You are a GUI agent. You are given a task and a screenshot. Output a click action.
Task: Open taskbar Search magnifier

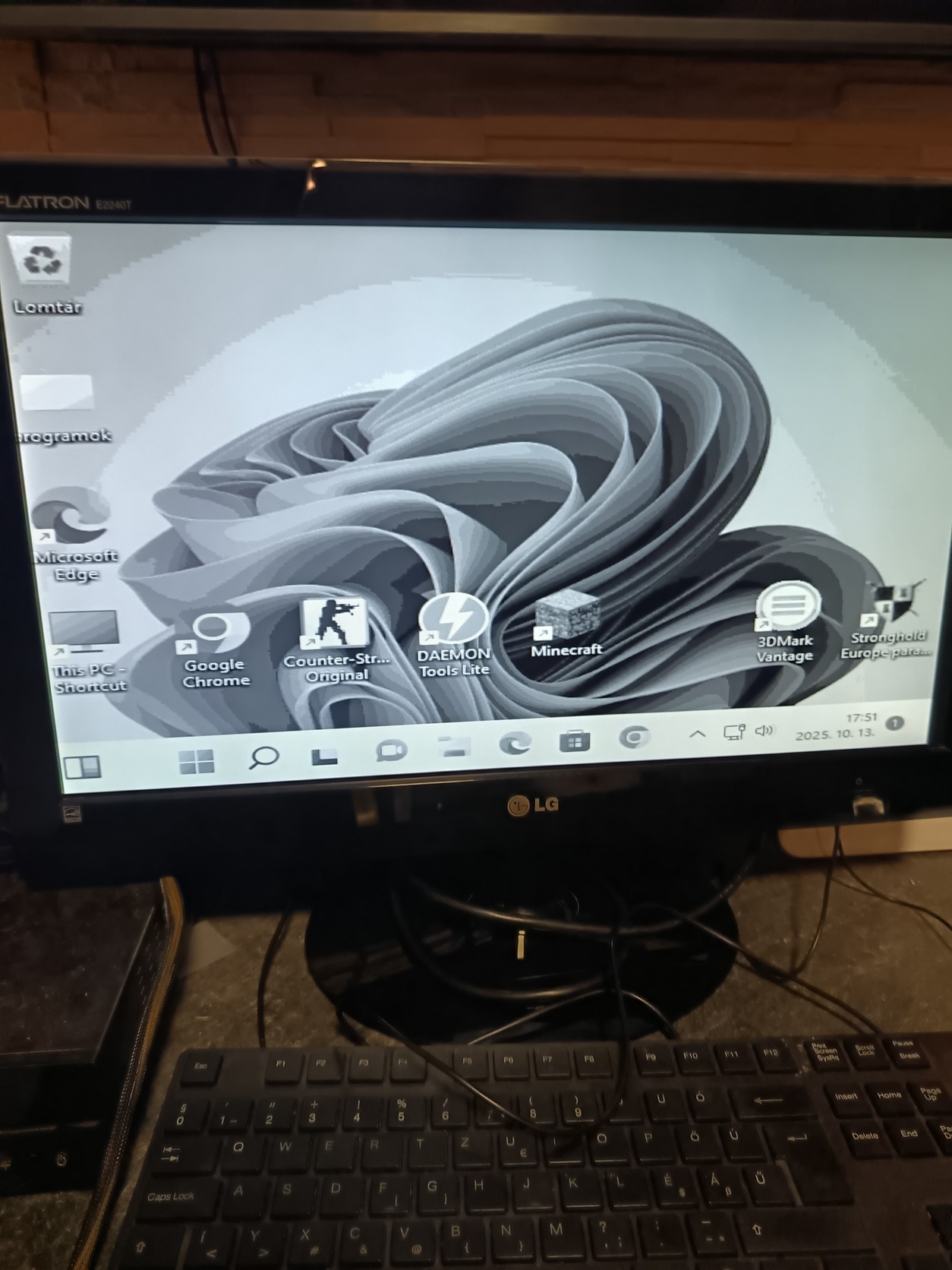[x=263, y=757]
